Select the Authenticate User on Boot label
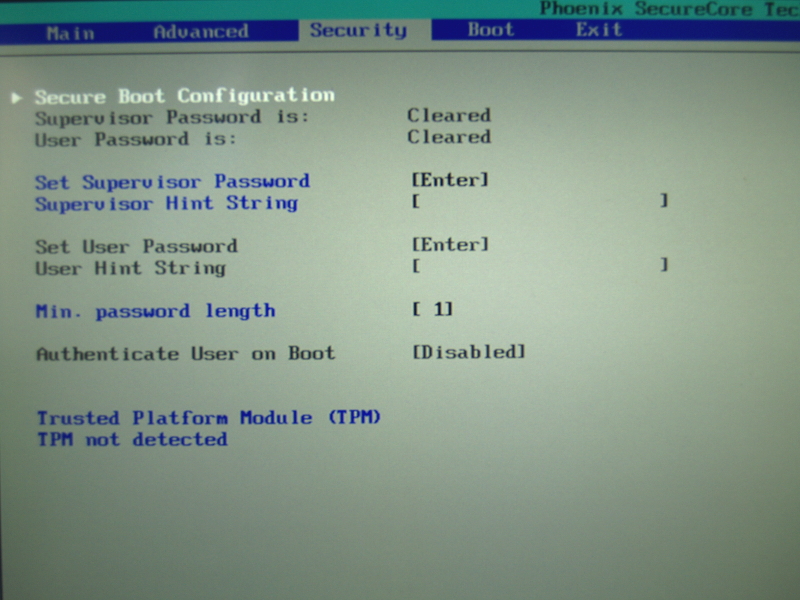Screen dimensions: 800x600 click(x=185, y=353)
